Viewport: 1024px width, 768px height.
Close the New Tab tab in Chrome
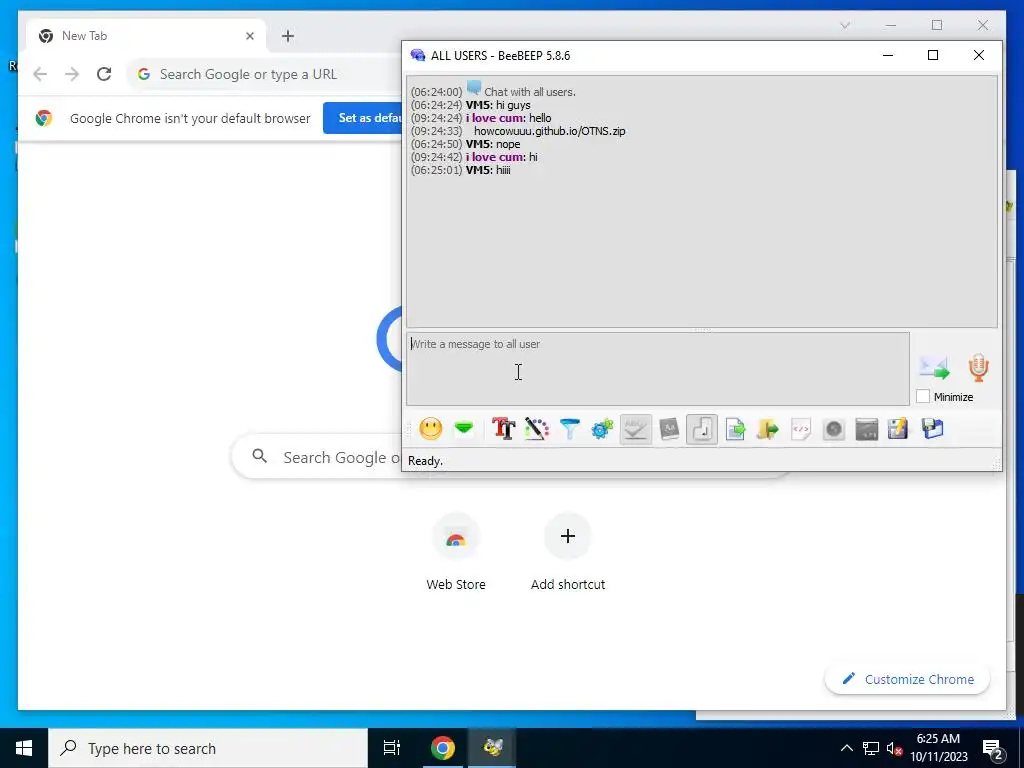click(249, 36)
